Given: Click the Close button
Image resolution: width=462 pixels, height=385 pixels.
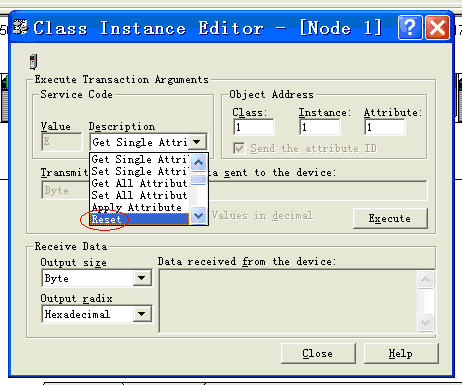Looking at the screenshot, I should 318,353.
